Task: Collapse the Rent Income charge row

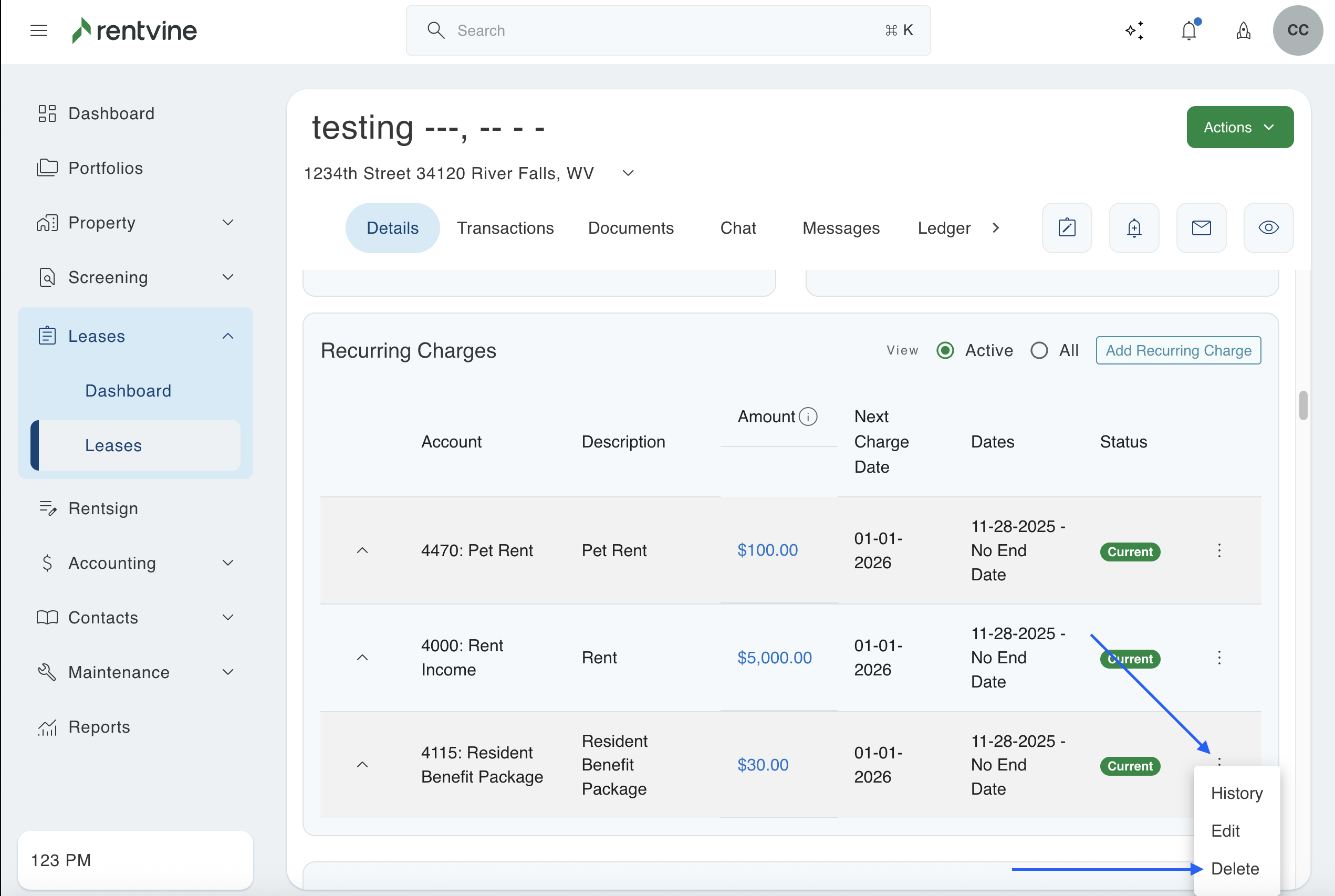Action: tap(362, 658)
